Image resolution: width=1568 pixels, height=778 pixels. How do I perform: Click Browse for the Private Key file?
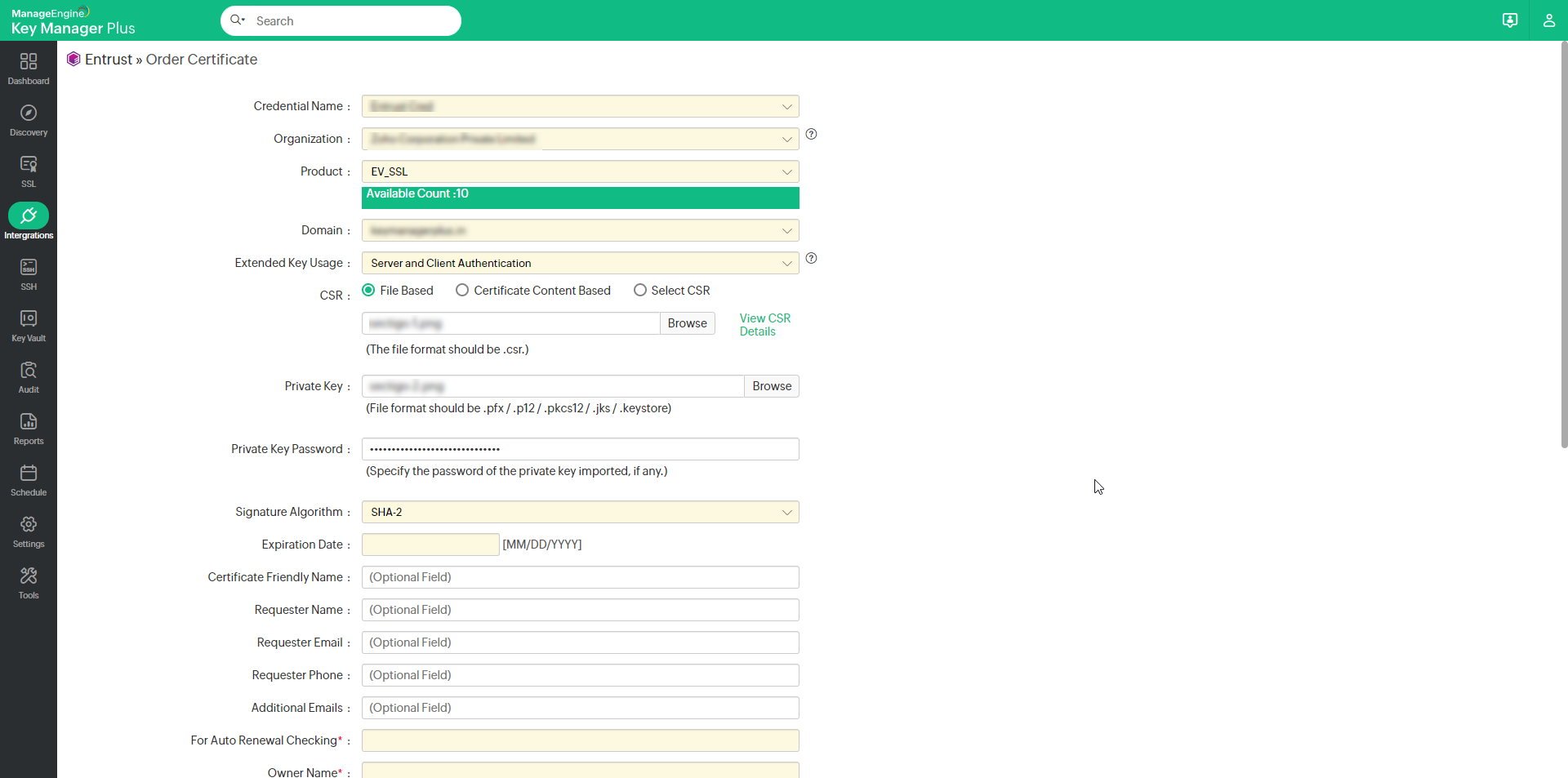coord(772,386)
